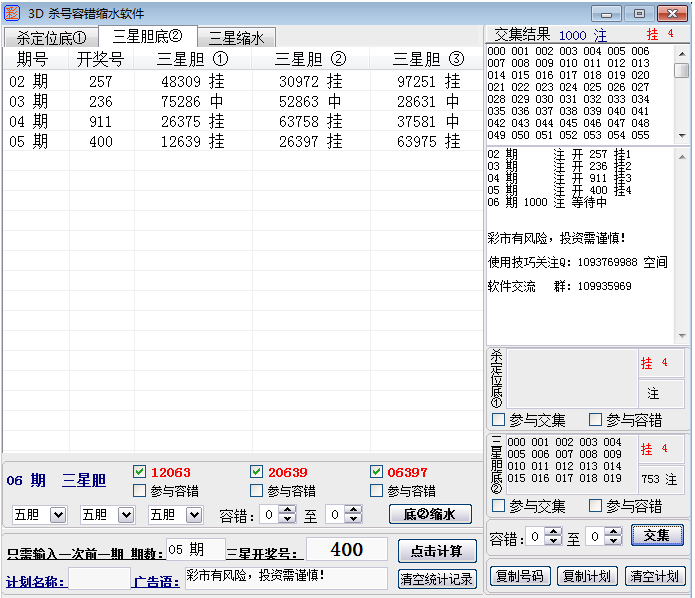Click the 交集 button

point(657,536)
